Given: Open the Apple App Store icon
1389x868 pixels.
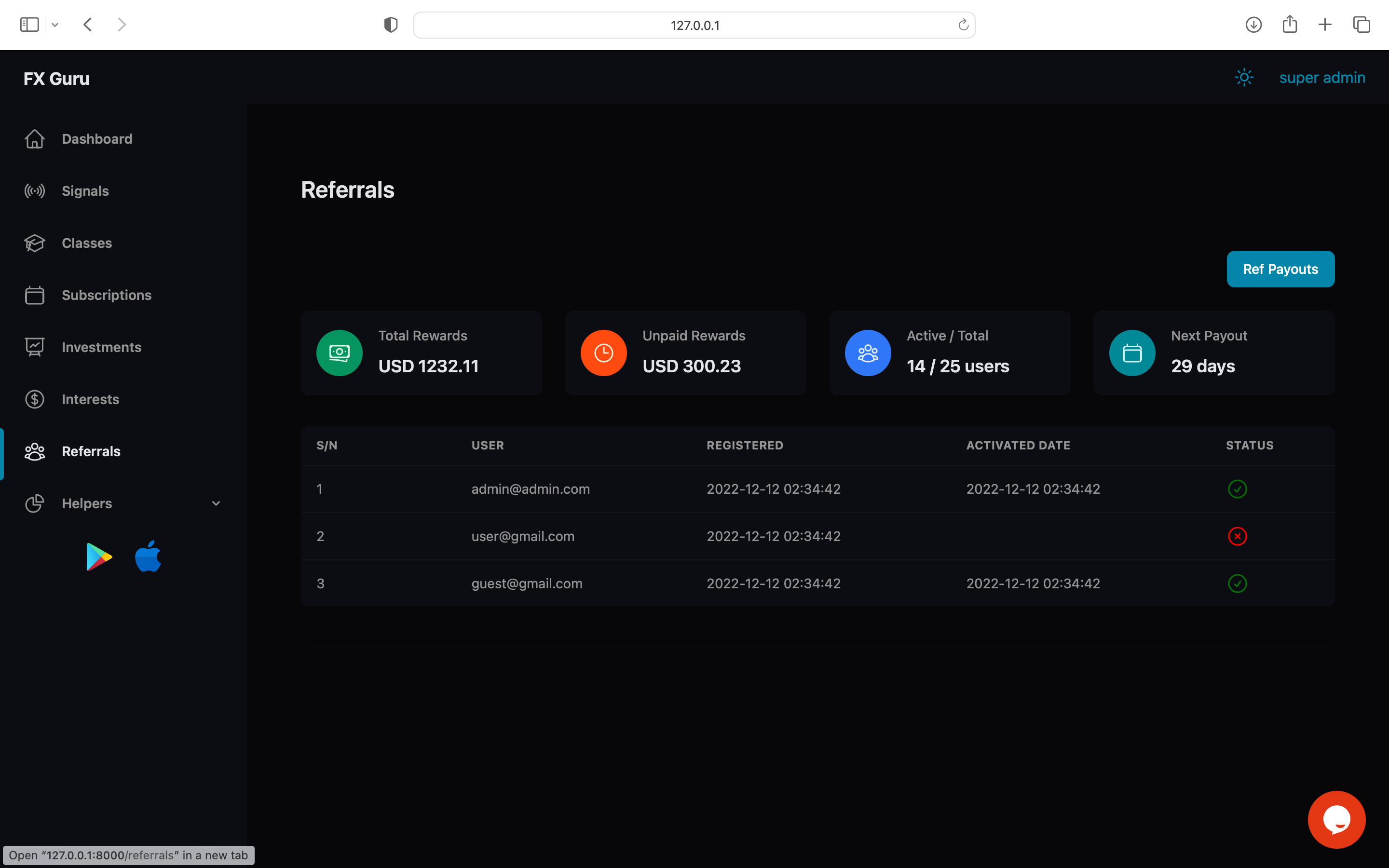Looking at the screenshot, I should [148, 556].
